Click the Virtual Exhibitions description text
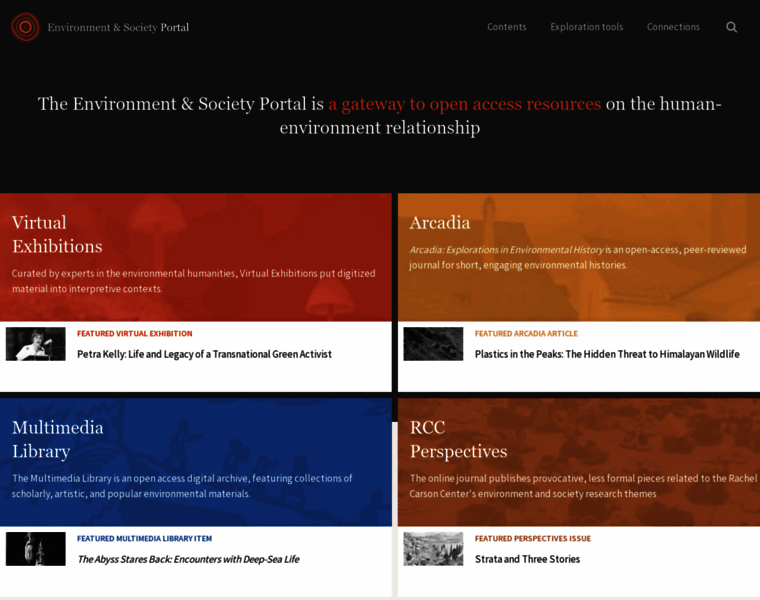This screenshot has width=760, height=600. coord(193,281)
